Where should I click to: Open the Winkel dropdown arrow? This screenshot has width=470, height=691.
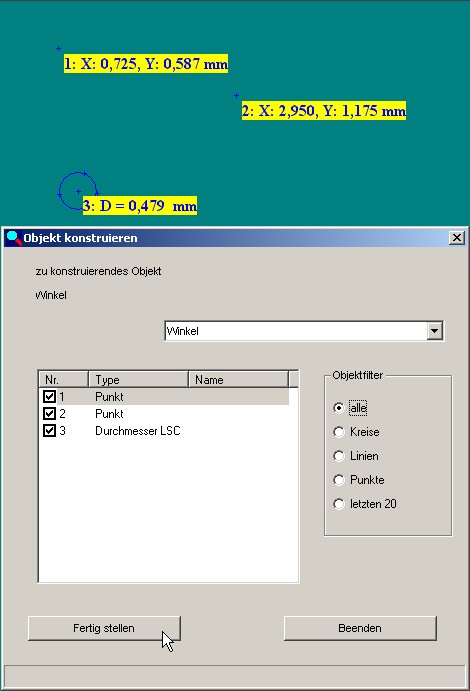[x=434, y=331]
